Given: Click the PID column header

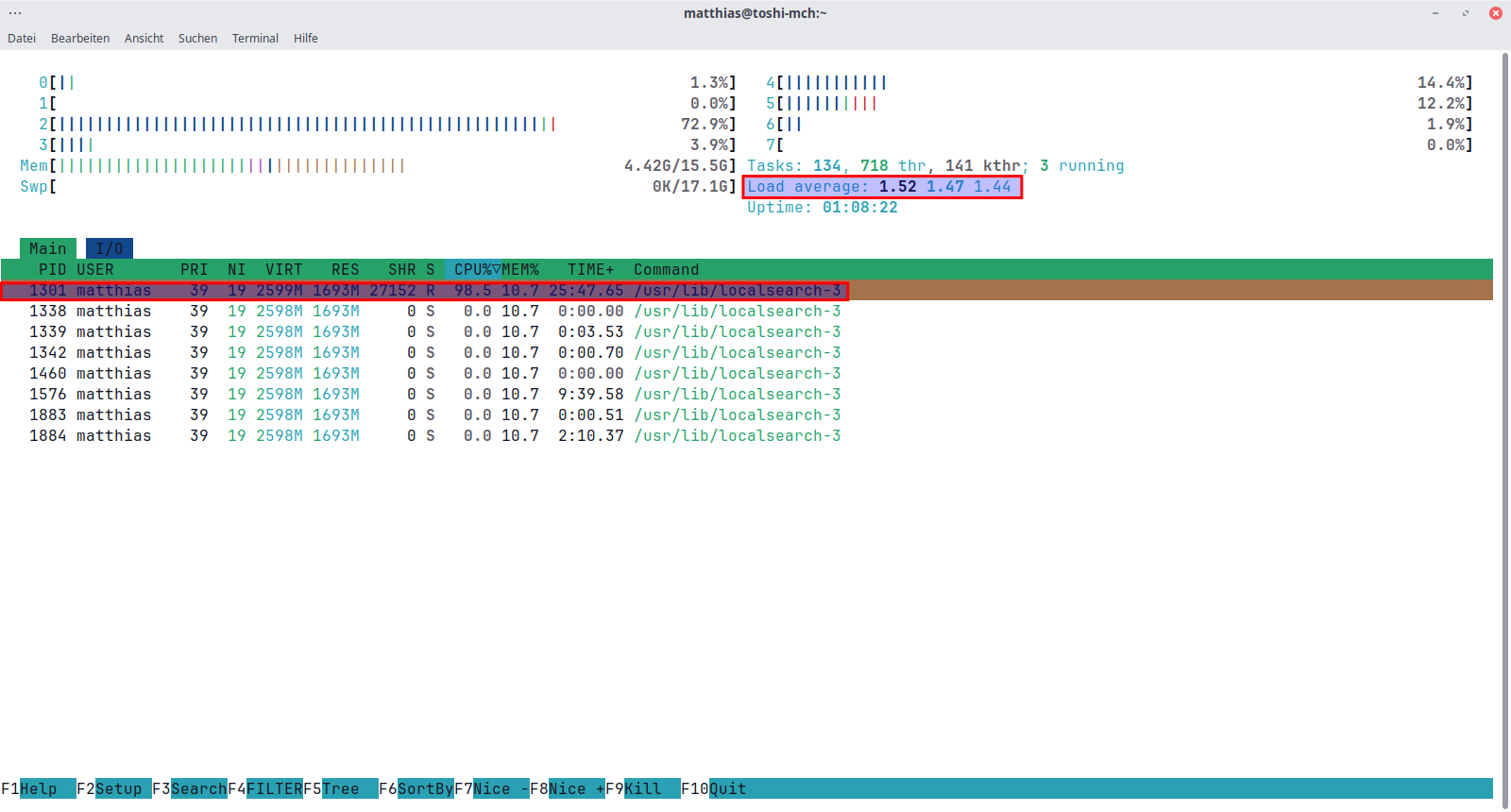Looking at the screenshot, I should (x=52, y=270).
